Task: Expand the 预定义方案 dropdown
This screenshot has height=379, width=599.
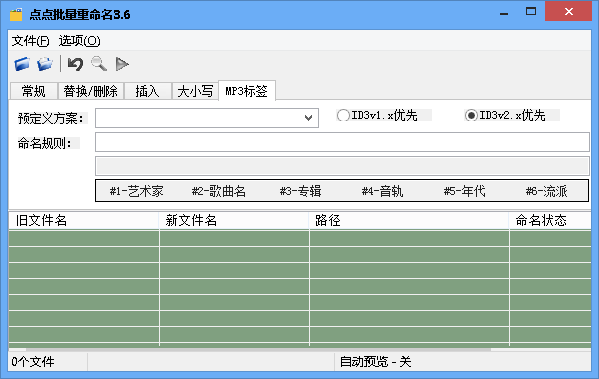Action: tap(309, 118)
